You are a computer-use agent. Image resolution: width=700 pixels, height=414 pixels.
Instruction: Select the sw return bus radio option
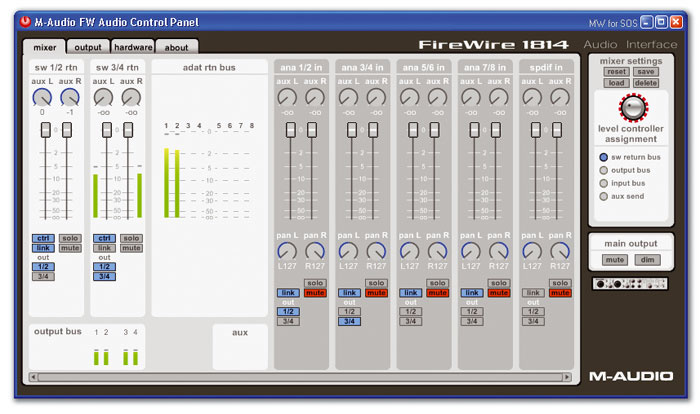pos(603,157)
